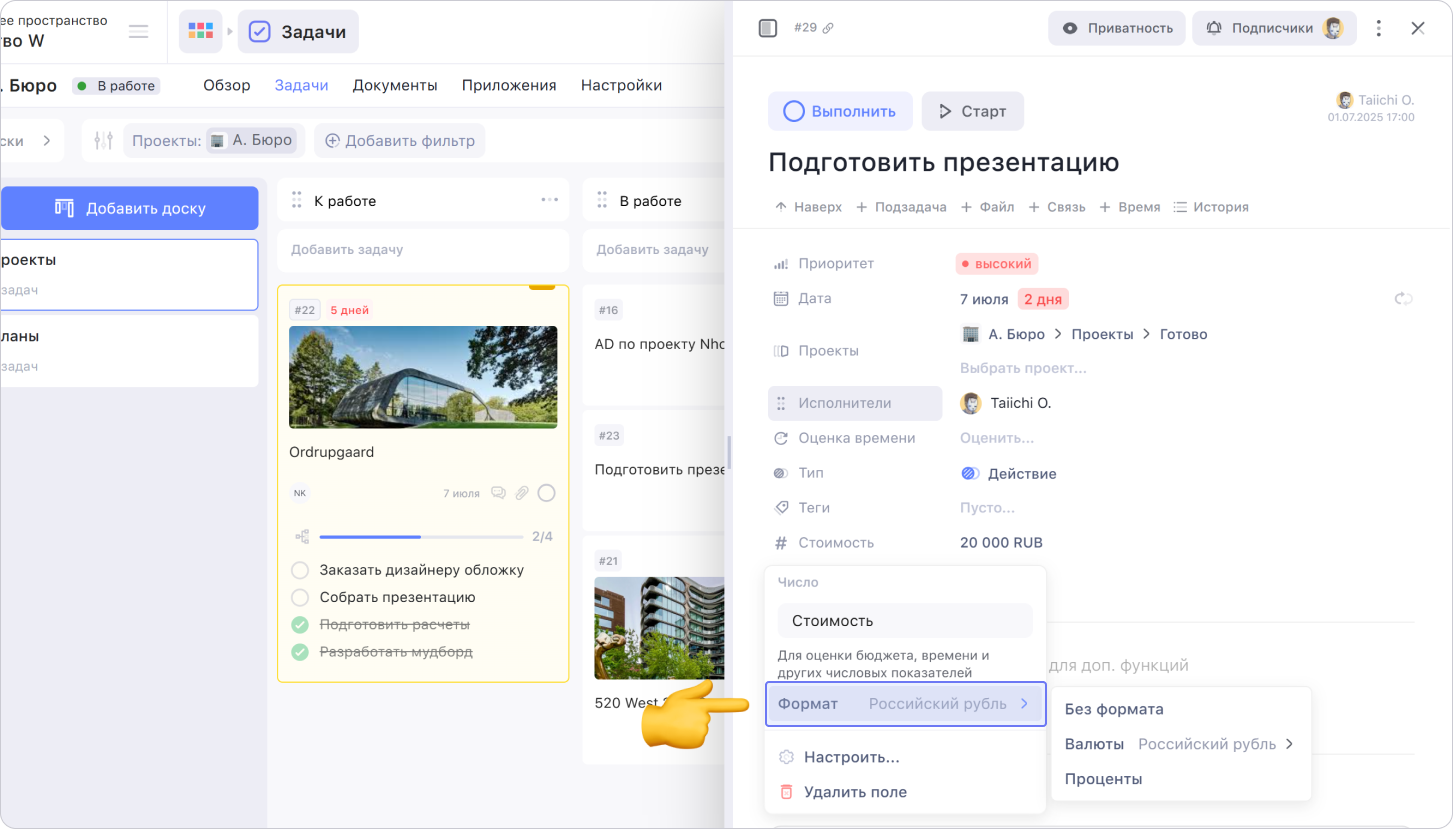The image size is (1453, 829).
Task: Open the colorful apps grid icon
Action: pyautogui.click(x=201, y=31)
